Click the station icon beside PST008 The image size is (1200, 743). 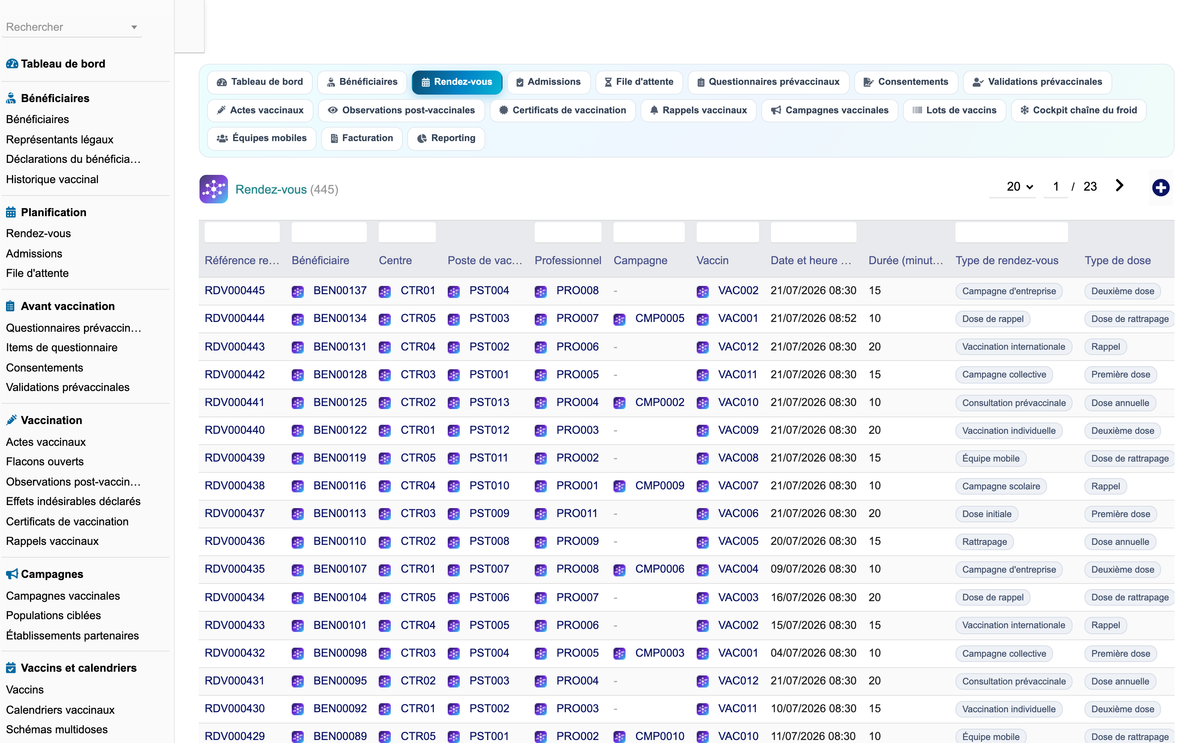453,541
